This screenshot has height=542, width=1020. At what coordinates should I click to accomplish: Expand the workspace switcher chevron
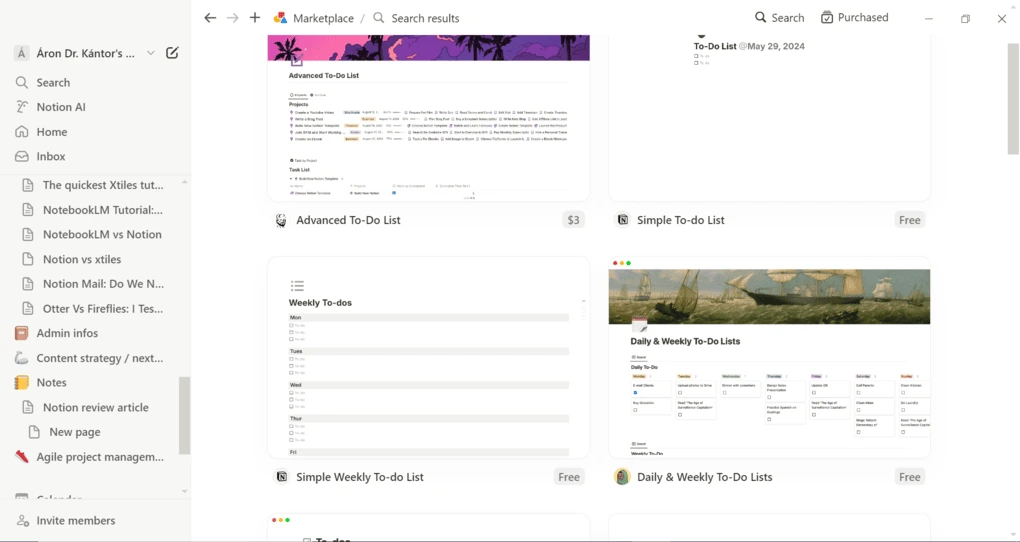[150, 53]
